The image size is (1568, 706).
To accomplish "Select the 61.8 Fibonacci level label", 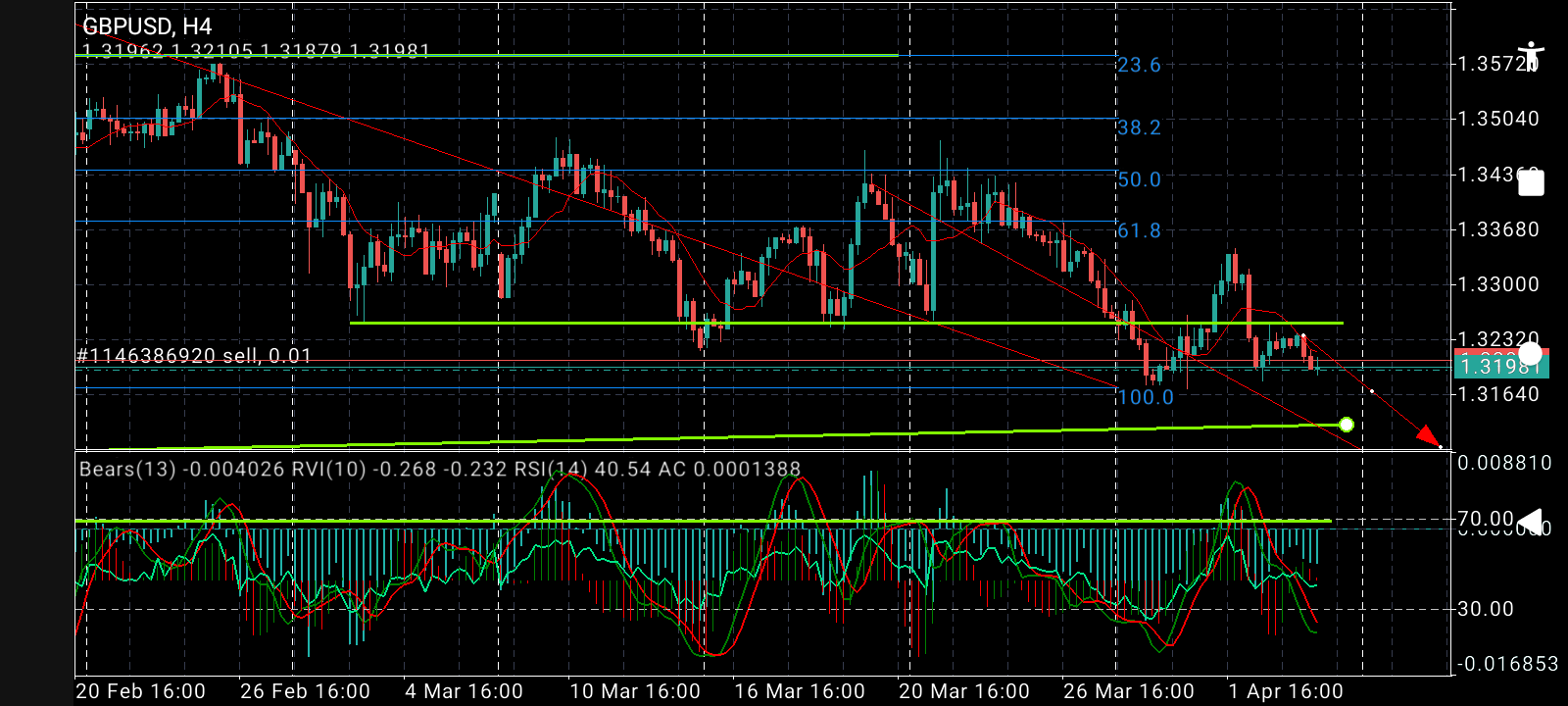I will [x=1139, y=230].
